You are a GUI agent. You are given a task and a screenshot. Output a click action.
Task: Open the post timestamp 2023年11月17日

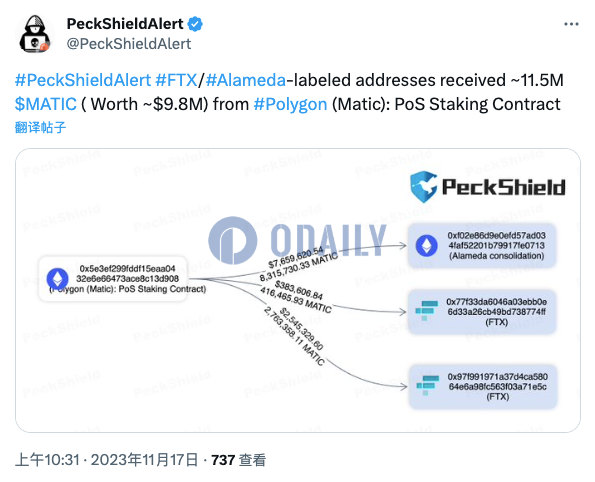pos(144,460)
